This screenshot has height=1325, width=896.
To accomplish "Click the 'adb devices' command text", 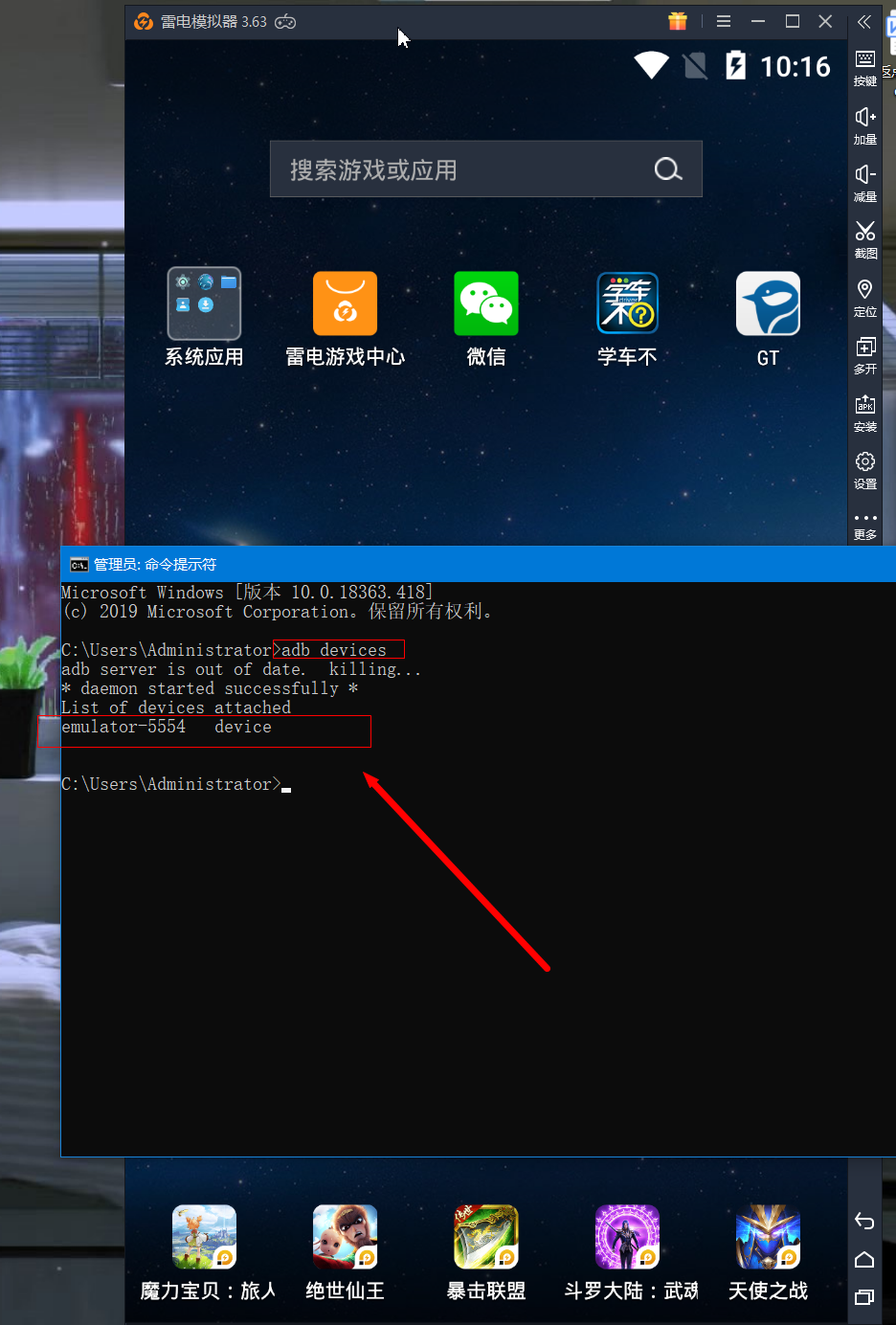I will click(334, 650).
